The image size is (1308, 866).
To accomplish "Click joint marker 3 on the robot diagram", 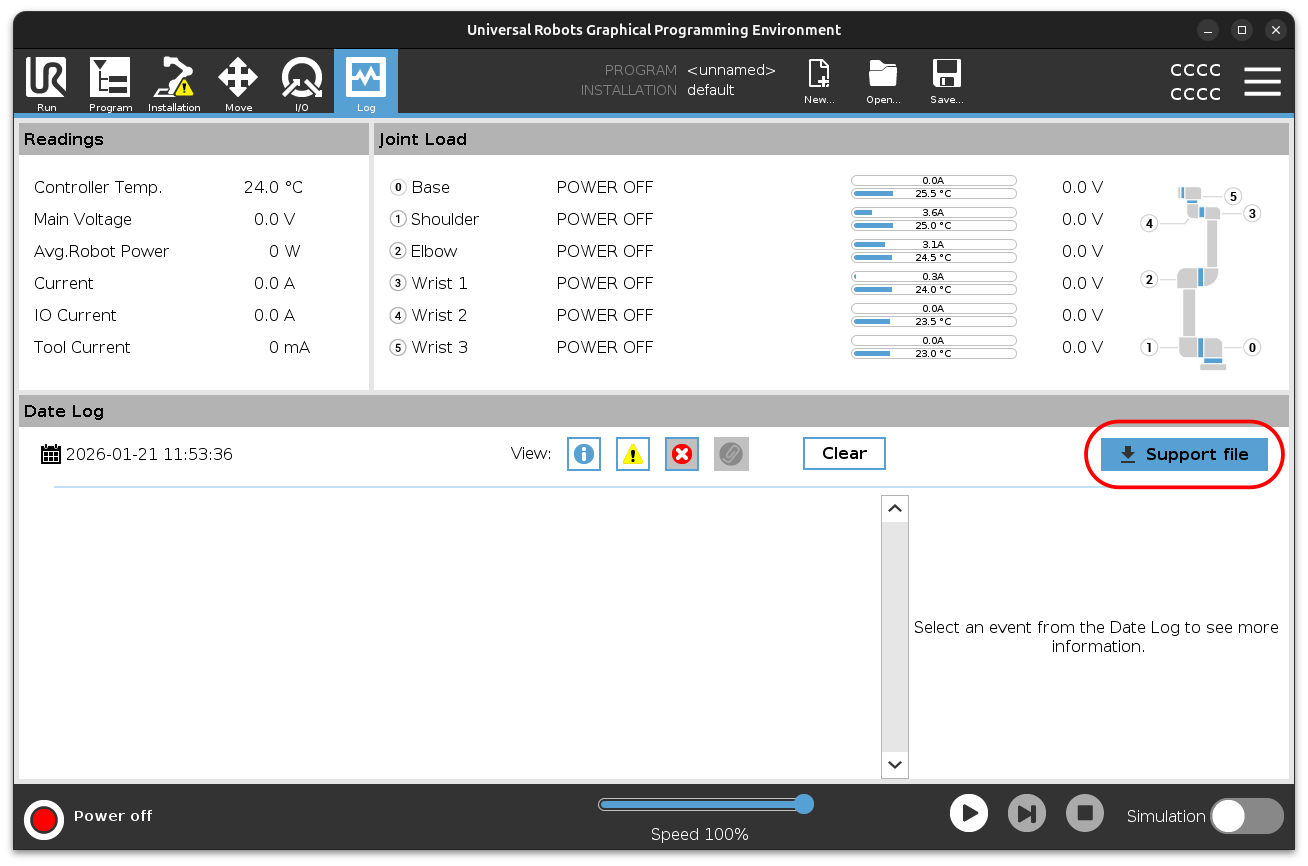I will coord(1252,213).
